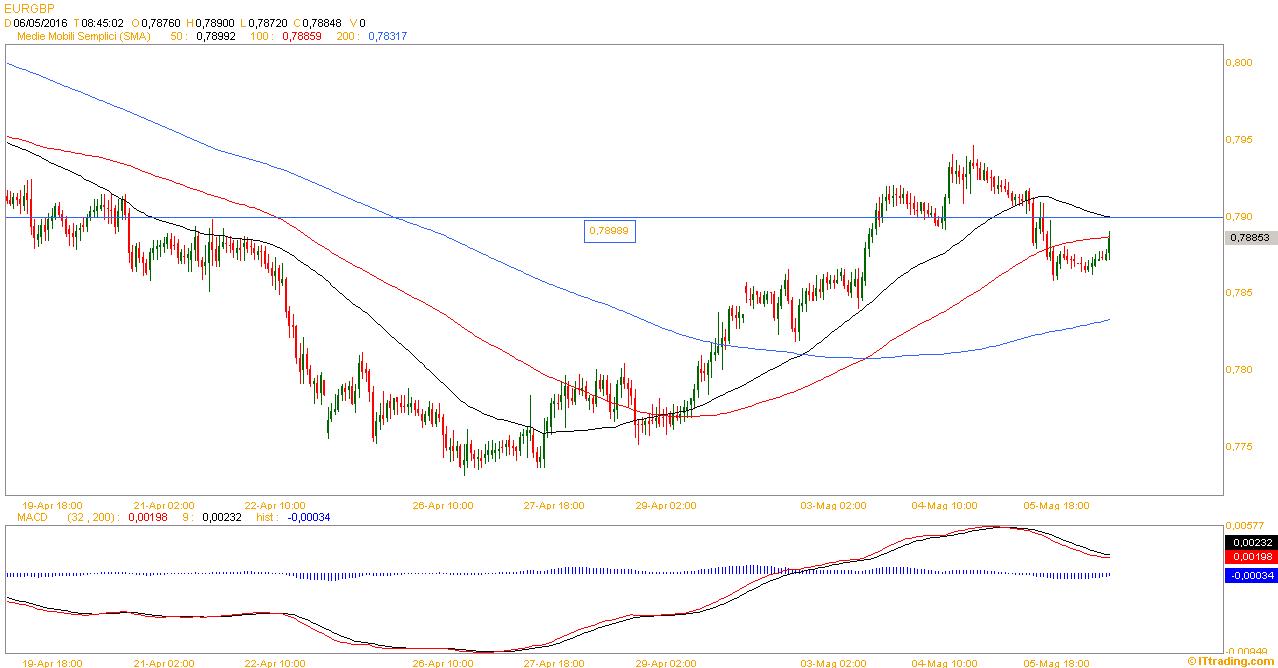This screenshot has width=1278, height=668.
Task: Click the red SMA 100 value 0,78859
Action: click(300, 36)
